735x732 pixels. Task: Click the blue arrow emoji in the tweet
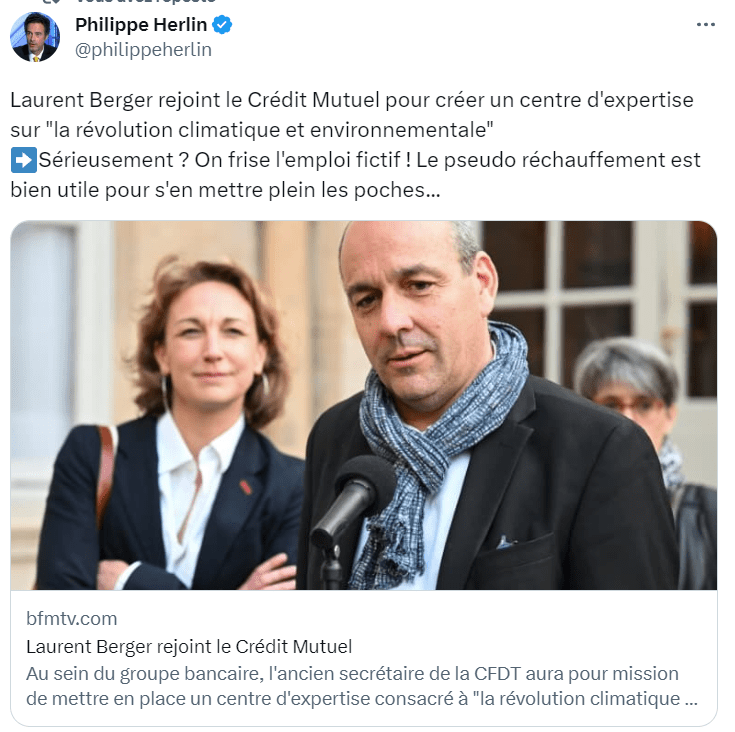[x=23, y=160]
